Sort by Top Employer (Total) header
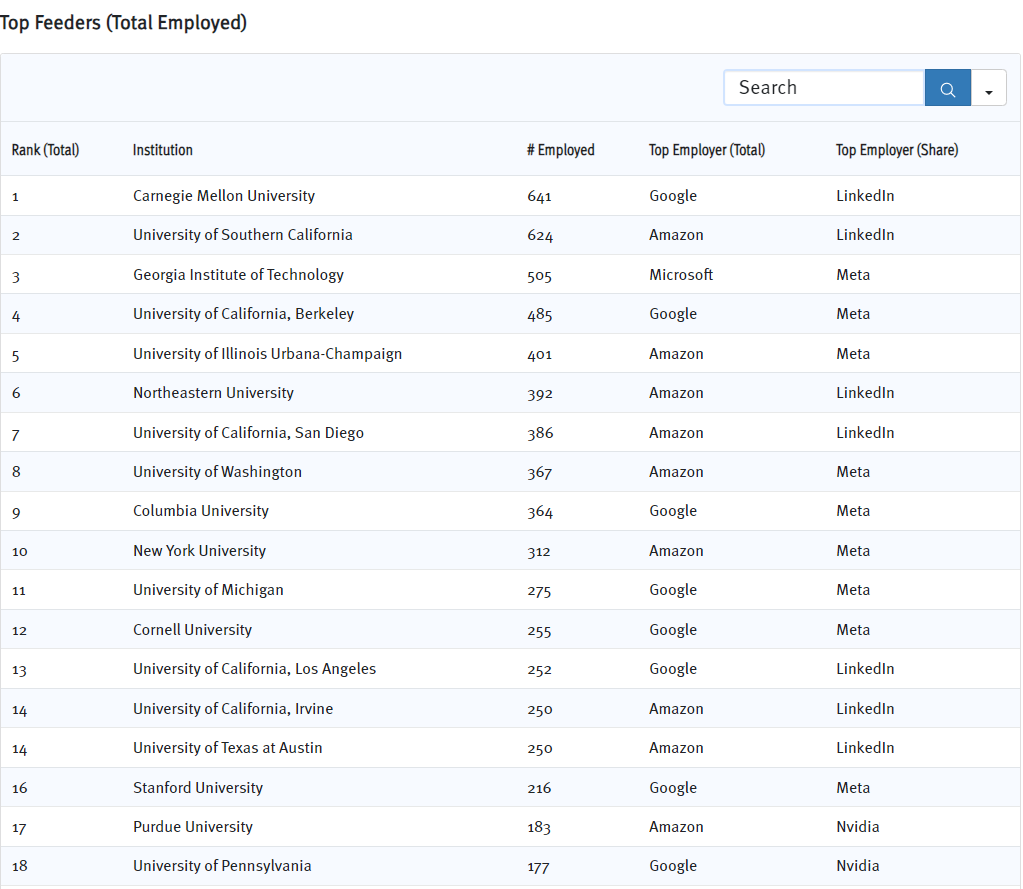Screen dimensions: 1023x889 coord(707,150)
